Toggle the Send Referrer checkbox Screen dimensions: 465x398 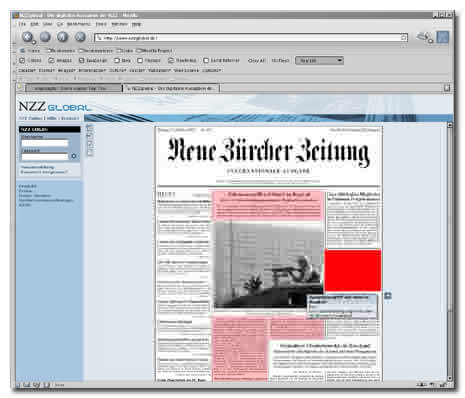(206, 60)
